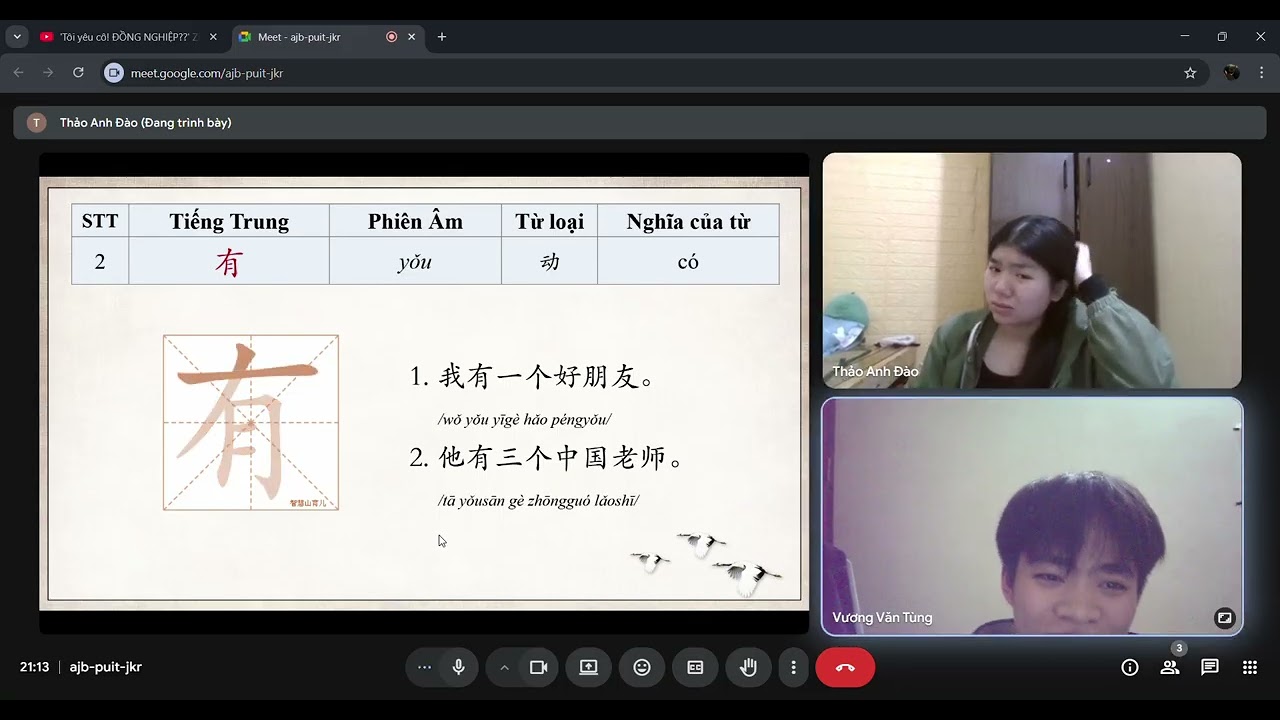Bookmark this page with the star icon
This screenshot has height=720, width=1280.
coord(1190,73)
